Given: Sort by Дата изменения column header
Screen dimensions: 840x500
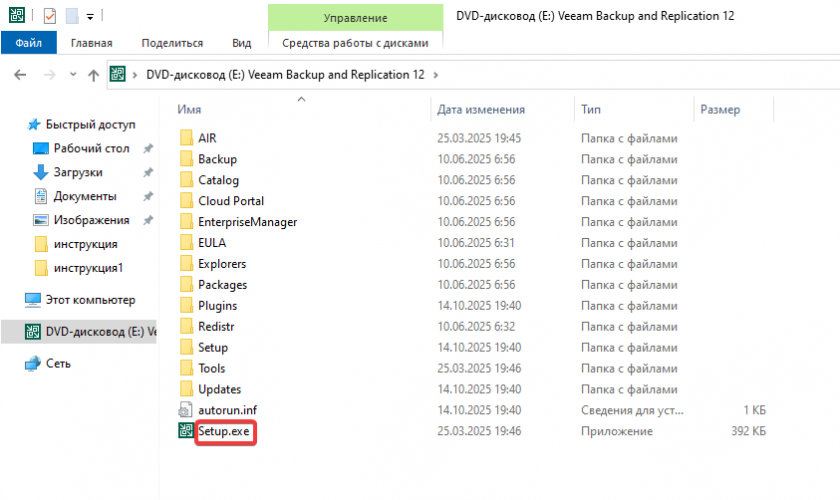Looking at the screenshot, I should click(x=481, y=109).
